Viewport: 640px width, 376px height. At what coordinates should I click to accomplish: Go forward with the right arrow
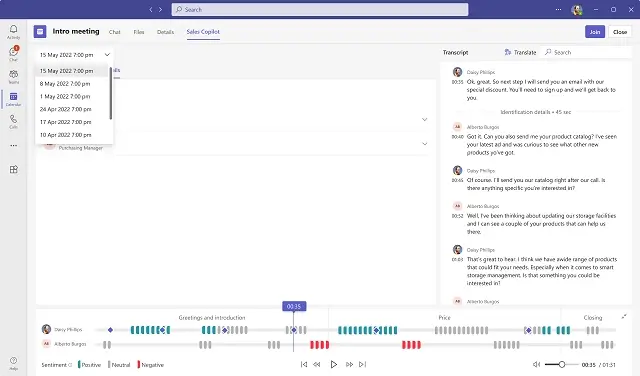tap(160, 9)
